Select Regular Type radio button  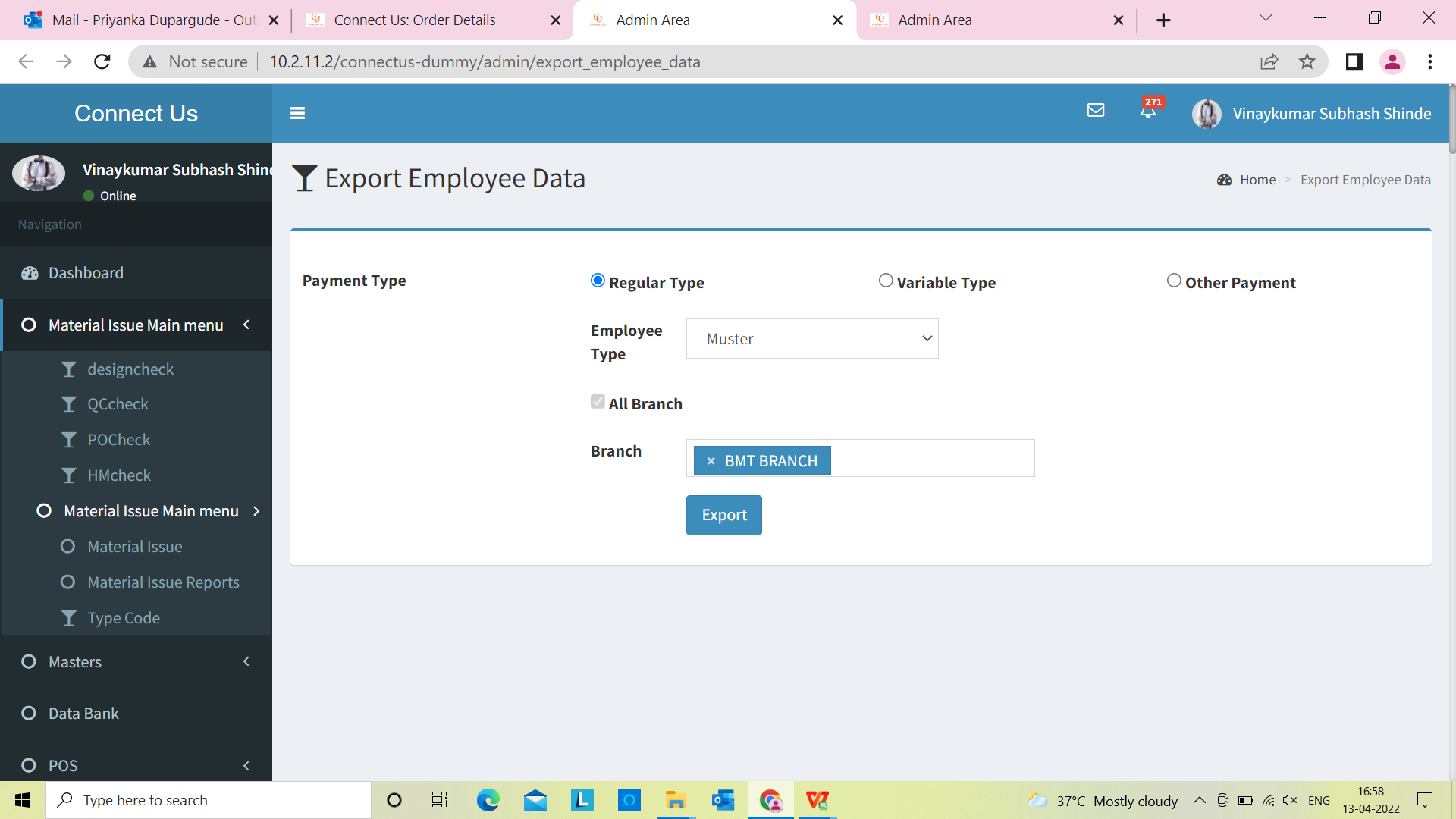[598, 281]
